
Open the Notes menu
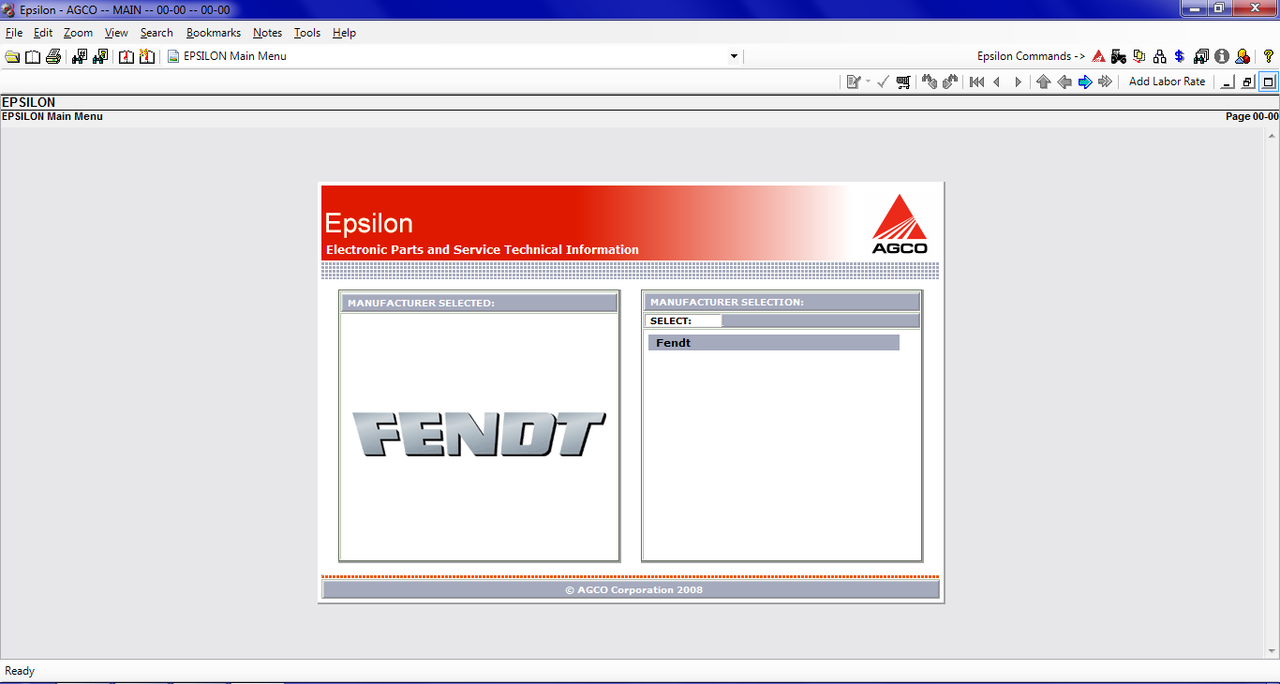tap(268, 33)
